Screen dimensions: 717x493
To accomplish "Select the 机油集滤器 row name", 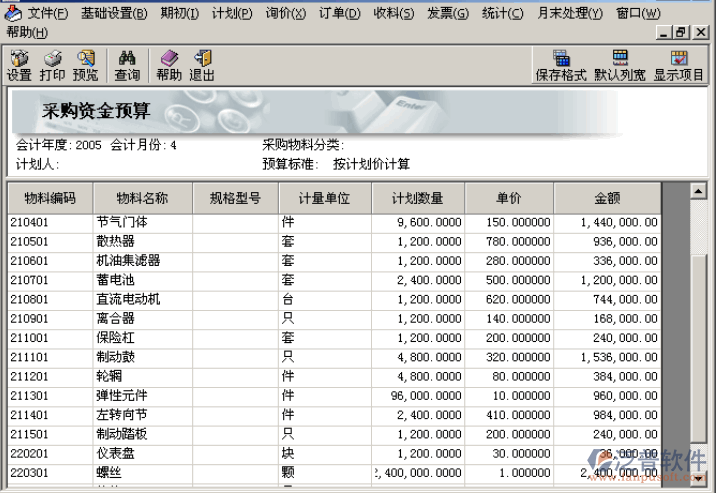I will click(143, 261).
